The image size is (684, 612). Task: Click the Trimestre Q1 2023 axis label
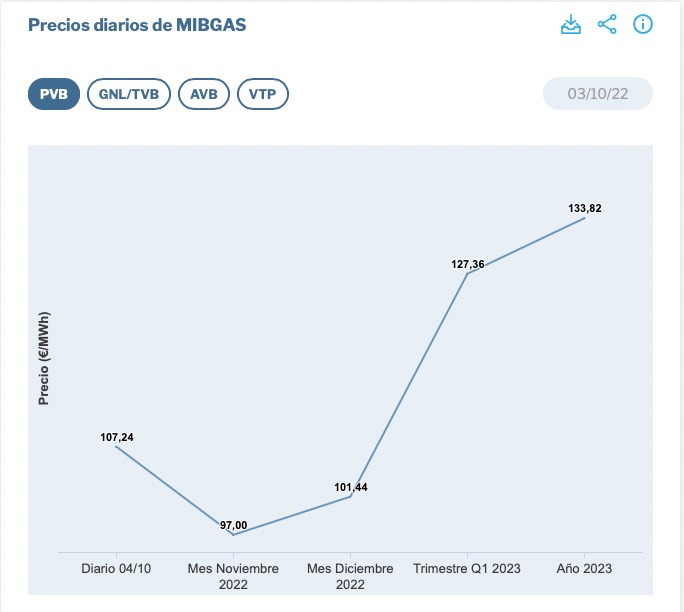coord(467,568)
